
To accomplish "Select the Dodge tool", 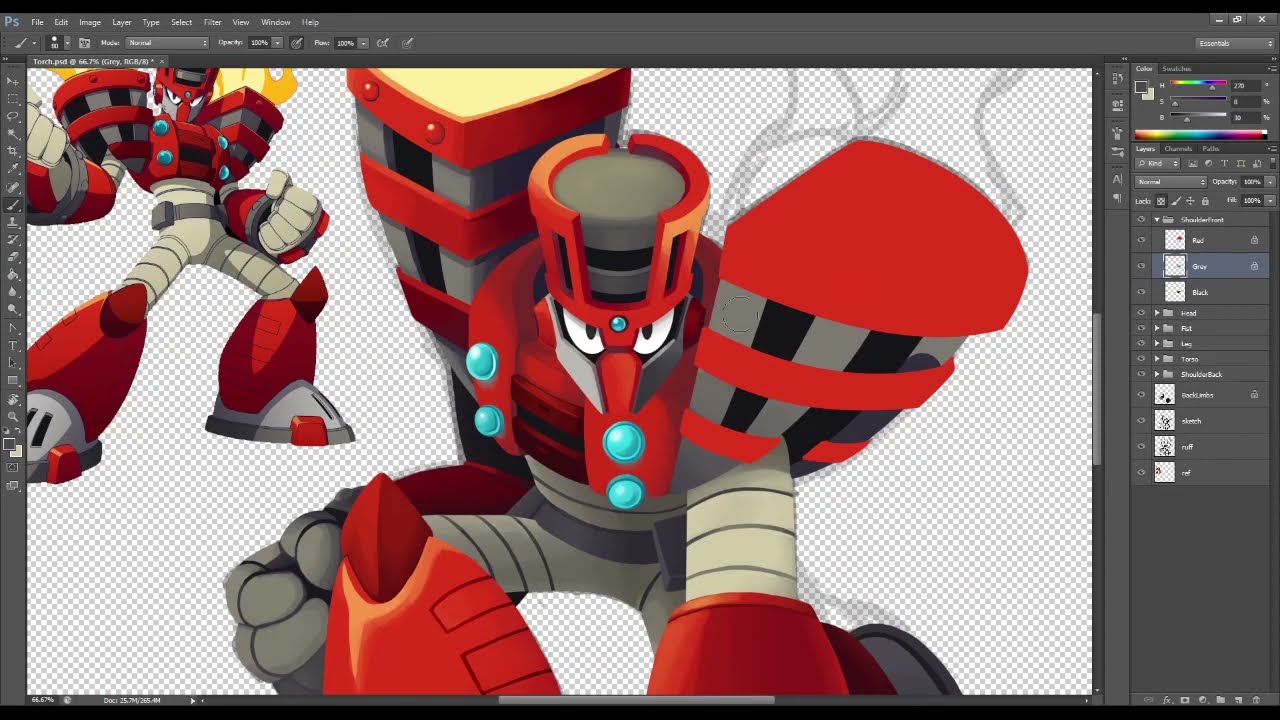I will (13, 309).
